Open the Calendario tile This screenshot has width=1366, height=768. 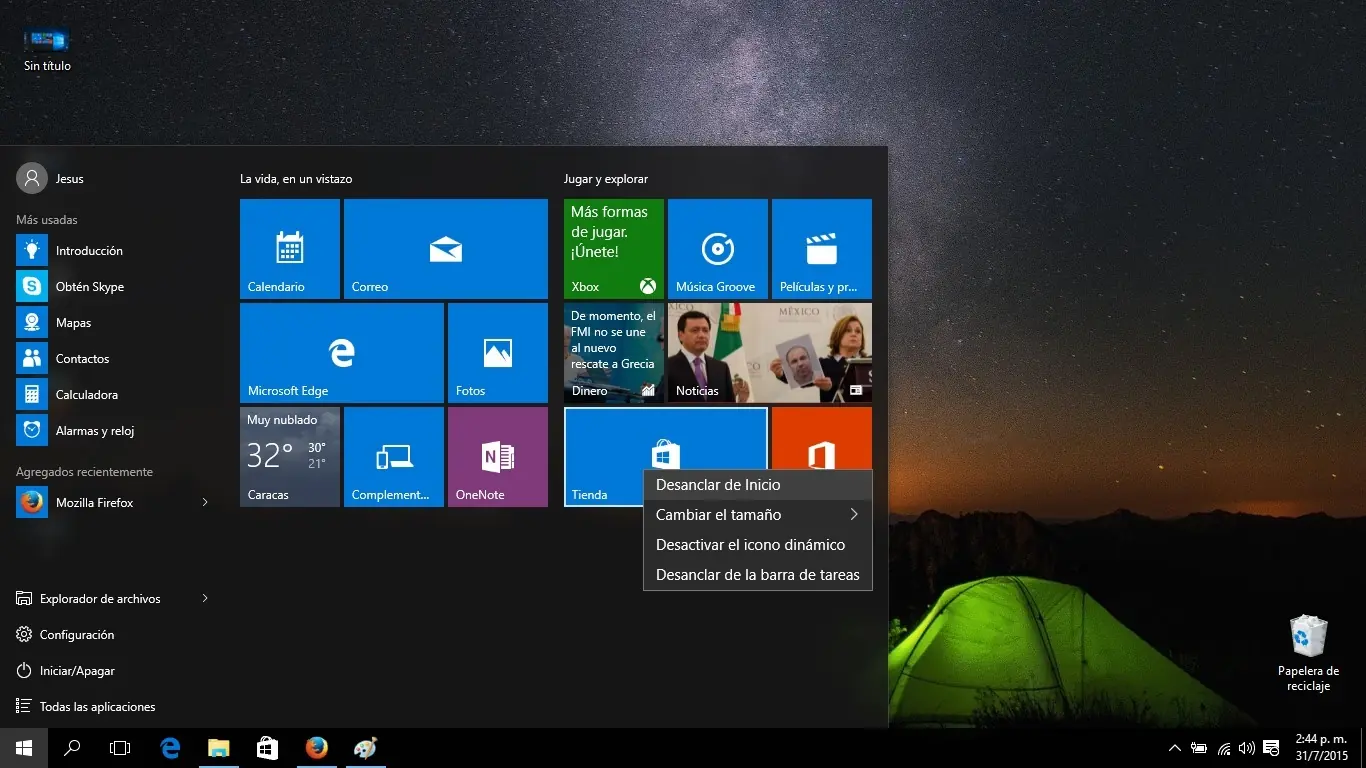288,248
